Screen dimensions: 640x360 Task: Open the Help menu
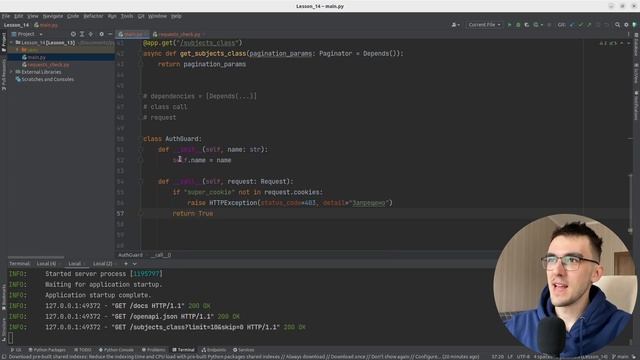tap(176, 16)
